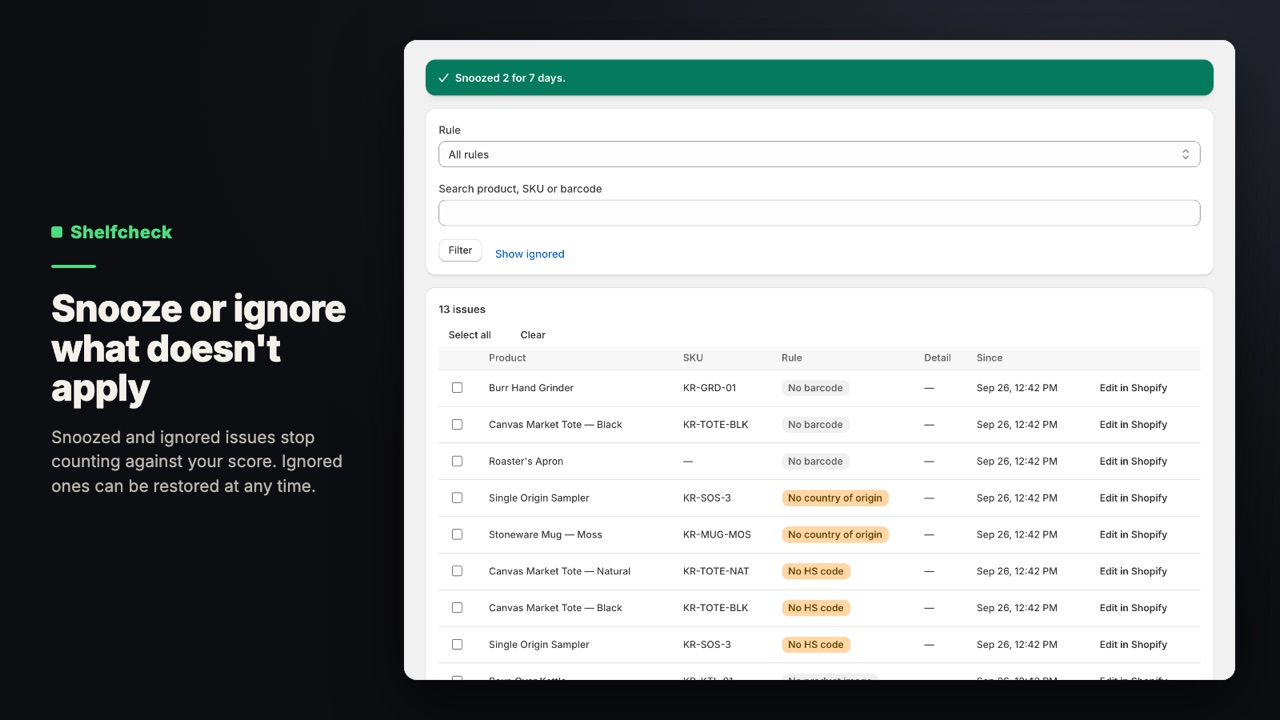Click the No HS code badge for KR-TOTE-NAT
Image resolution: width=1280 pixels, height=720 pixels.
(x=816, y=571)
